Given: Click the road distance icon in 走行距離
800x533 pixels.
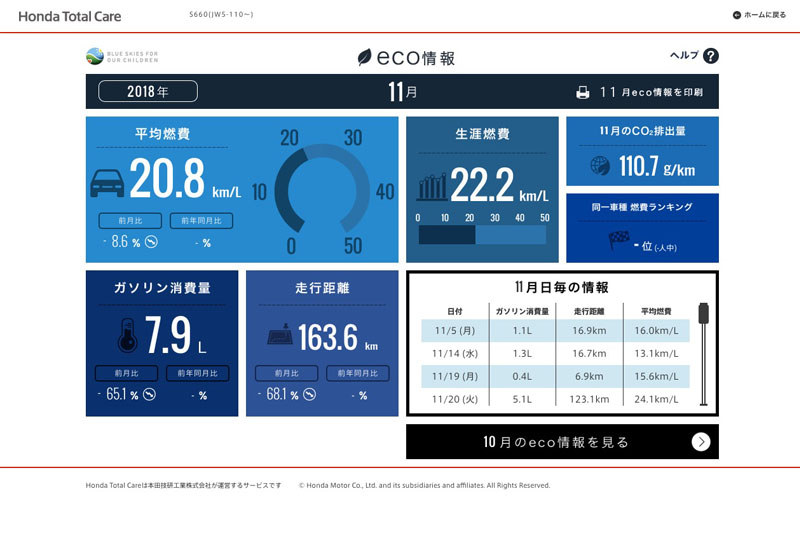Looking at the screenshot, I should 280,335.
